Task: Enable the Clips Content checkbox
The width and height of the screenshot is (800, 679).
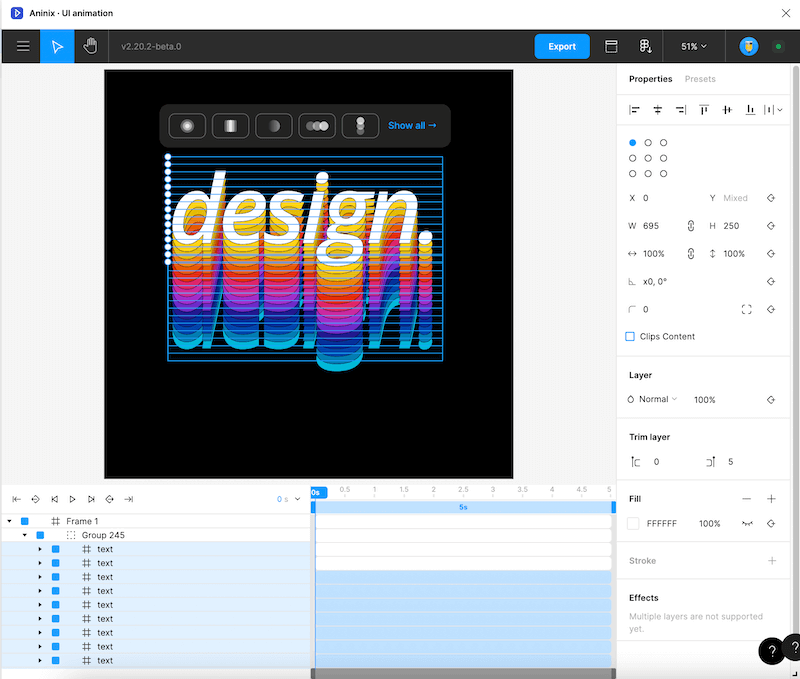Action: 630,337
